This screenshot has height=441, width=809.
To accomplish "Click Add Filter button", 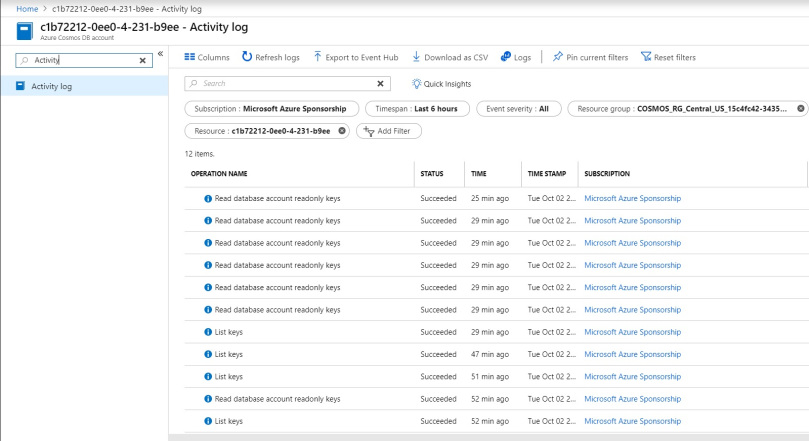I will (x=389, y=131).
